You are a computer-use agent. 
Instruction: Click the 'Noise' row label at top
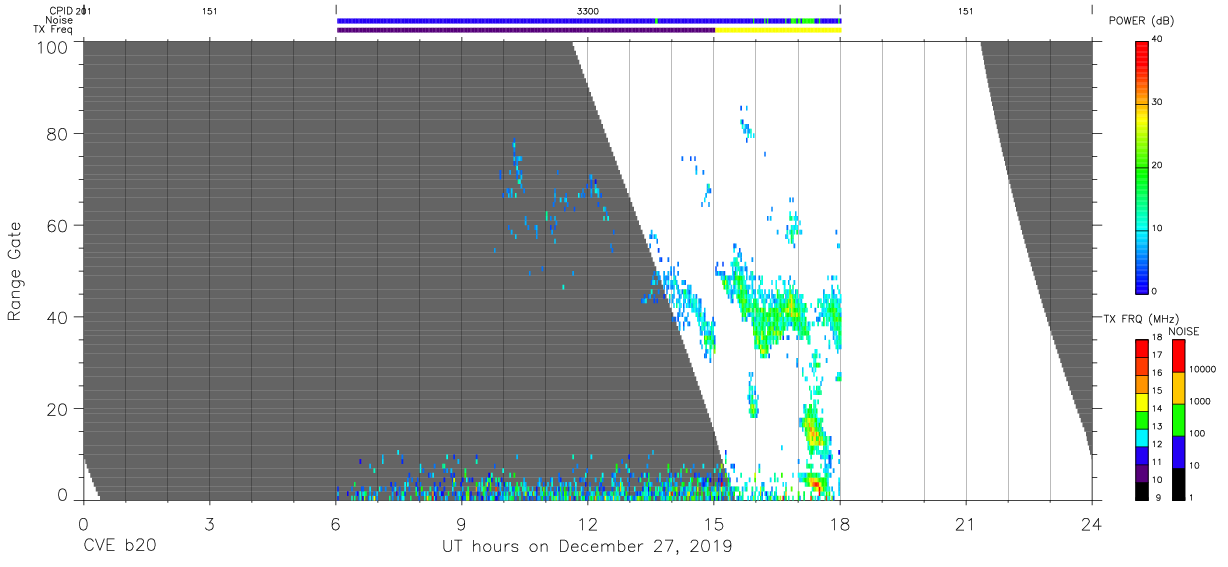[x=61, y=20]
